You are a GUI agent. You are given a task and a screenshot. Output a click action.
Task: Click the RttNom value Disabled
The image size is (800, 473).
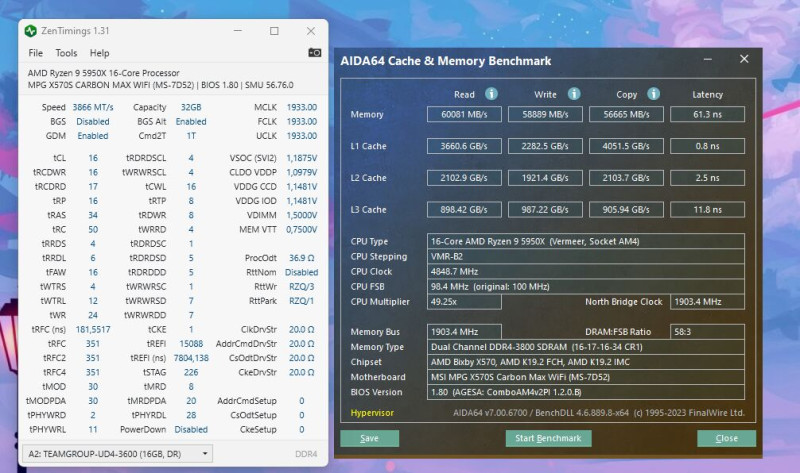[302, 272]
